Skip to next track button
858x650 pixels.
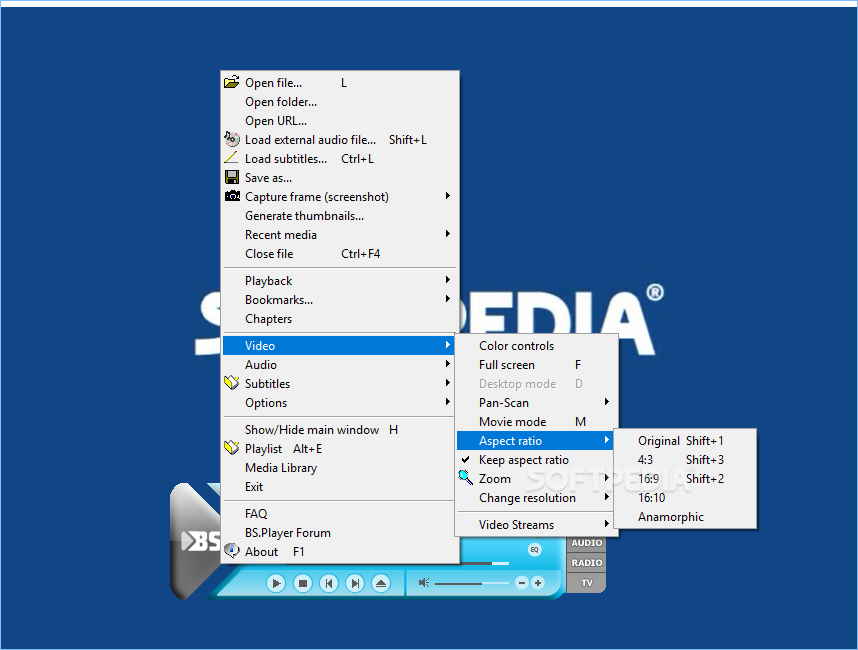[355, 583]
